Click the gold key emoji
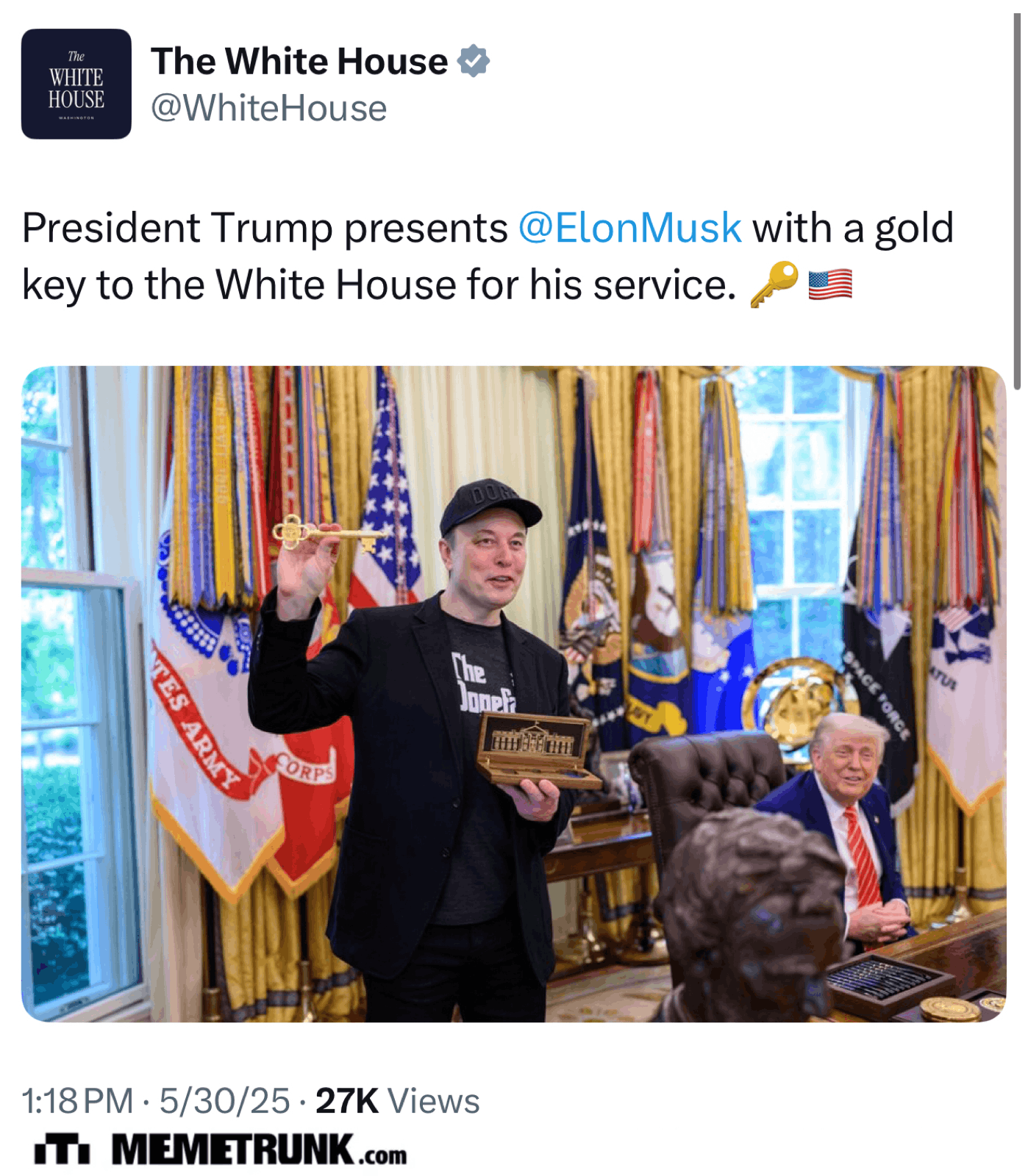 (774, 284)
